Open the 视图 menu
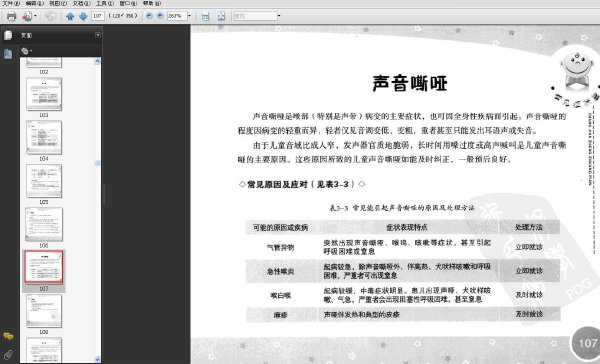The height and width of the screenshot is (364, 600). click(x=58, y=3)
